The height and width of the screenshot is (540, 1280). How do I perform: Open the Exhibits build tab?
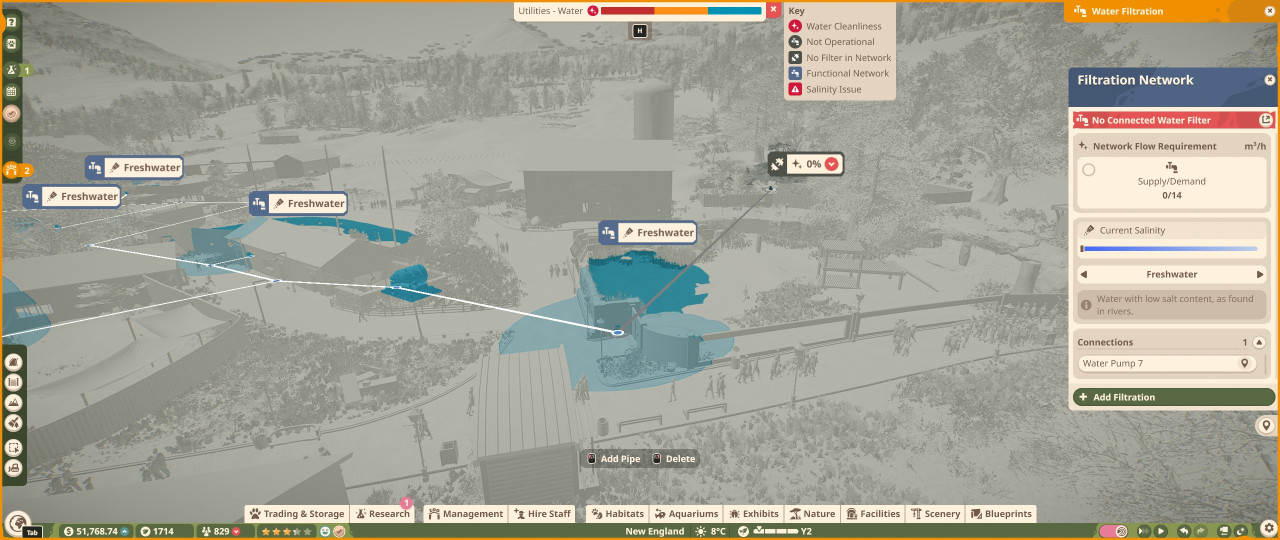click(x=754, y=513)
